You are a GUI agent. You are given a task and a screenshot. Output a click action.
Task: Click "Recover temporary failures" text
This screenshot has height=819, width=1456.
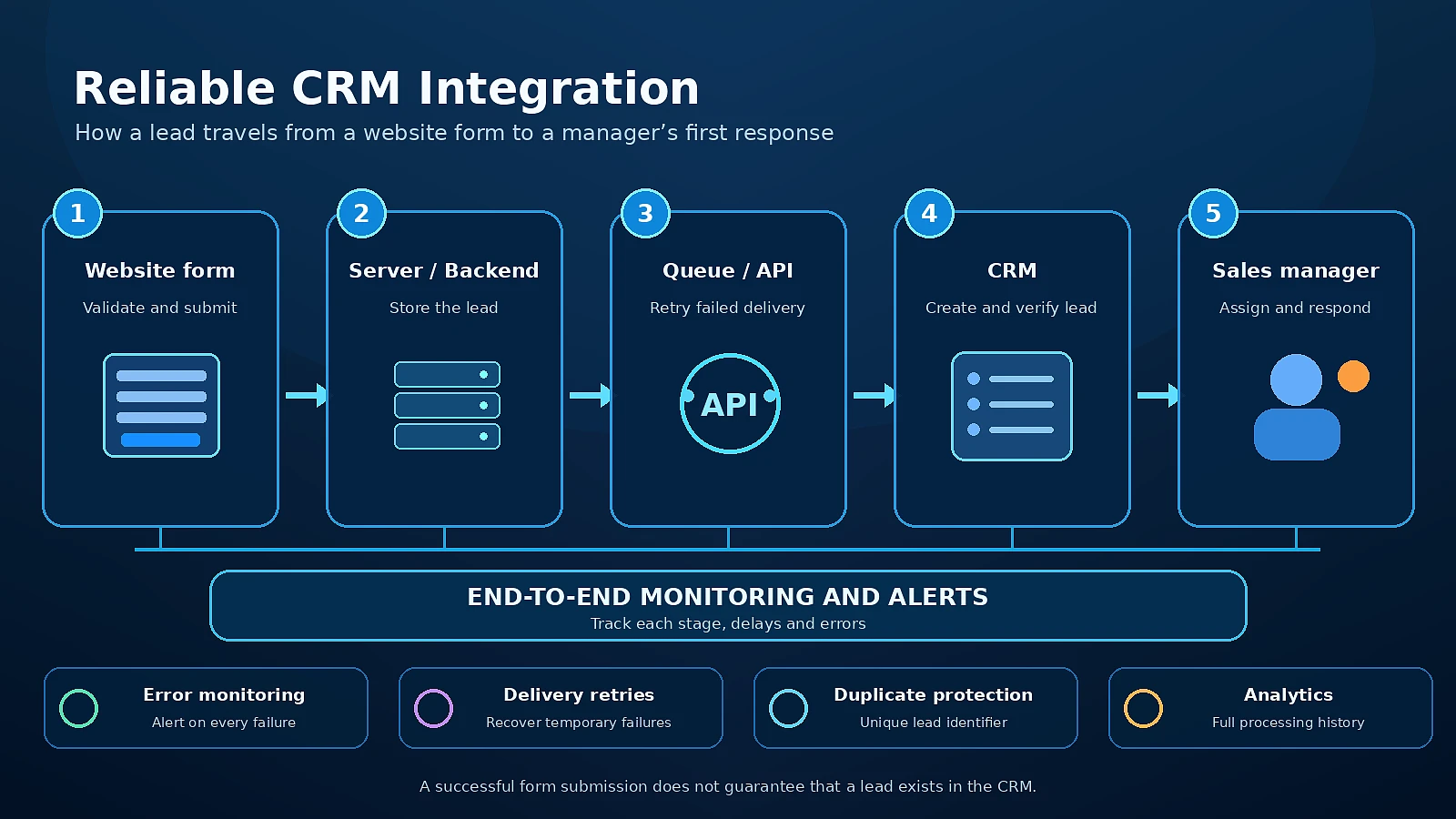coord(579,723)
